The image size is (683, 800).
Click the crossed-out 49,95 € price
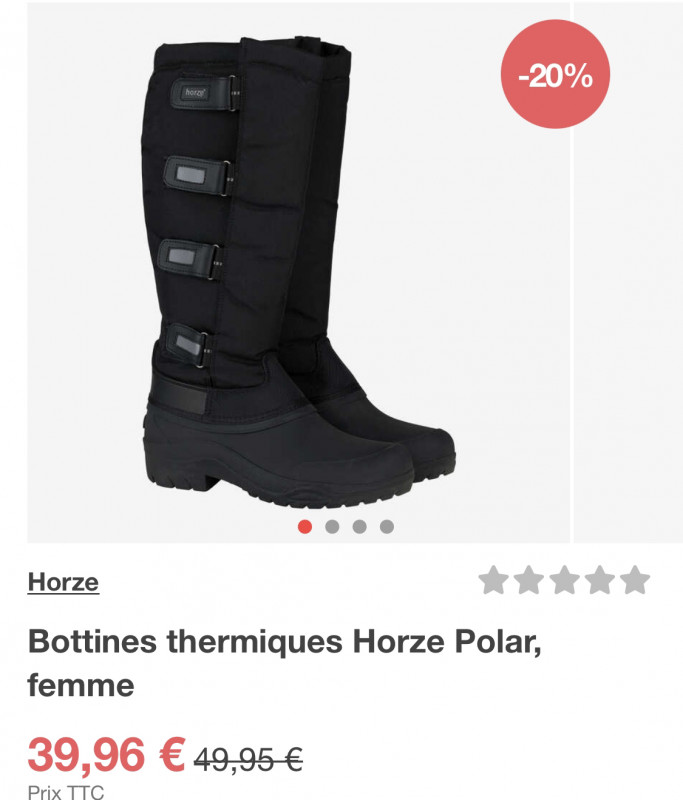(248, 759)
